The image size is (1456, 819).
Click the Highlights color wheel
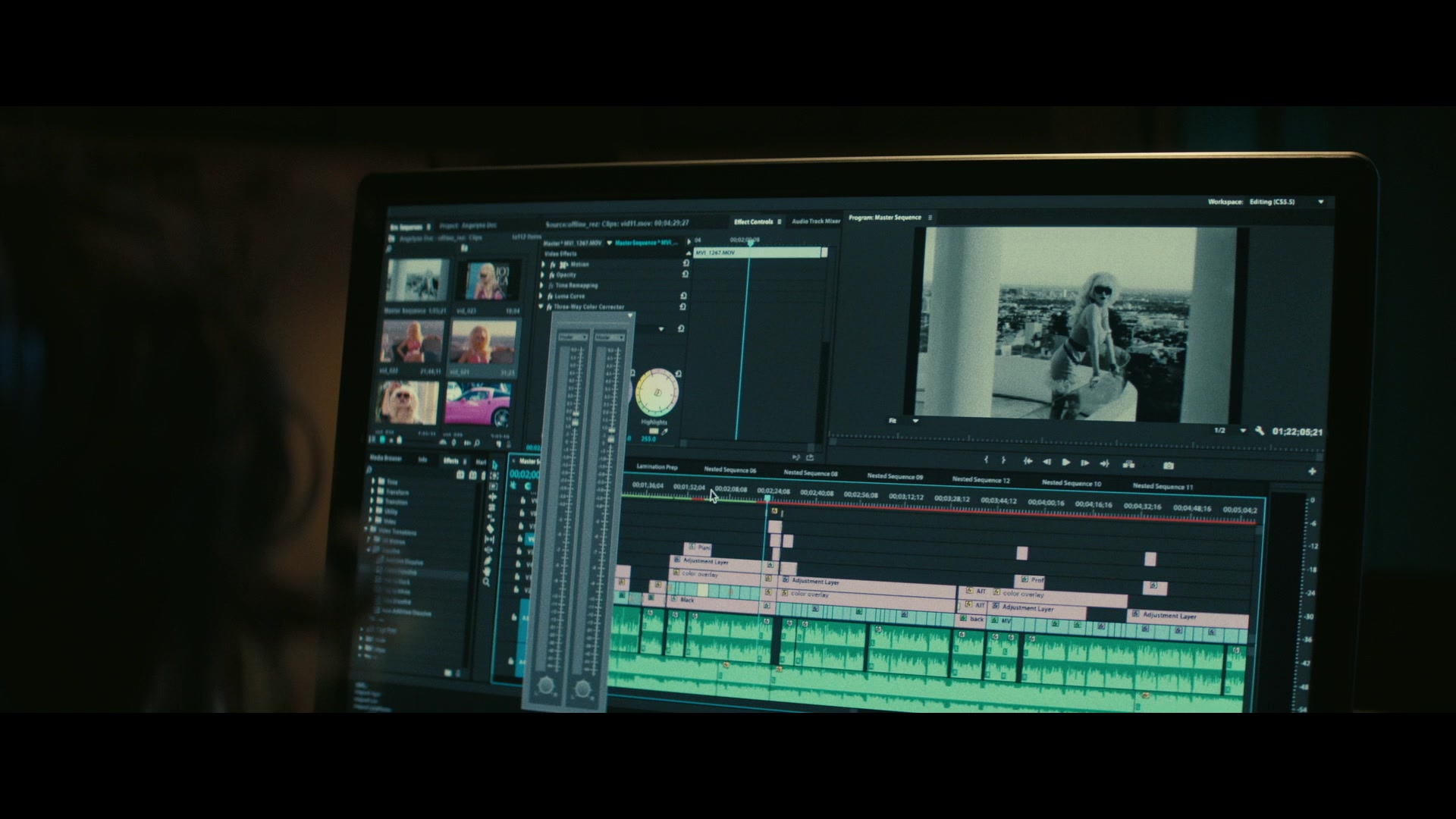pos(657,392)
